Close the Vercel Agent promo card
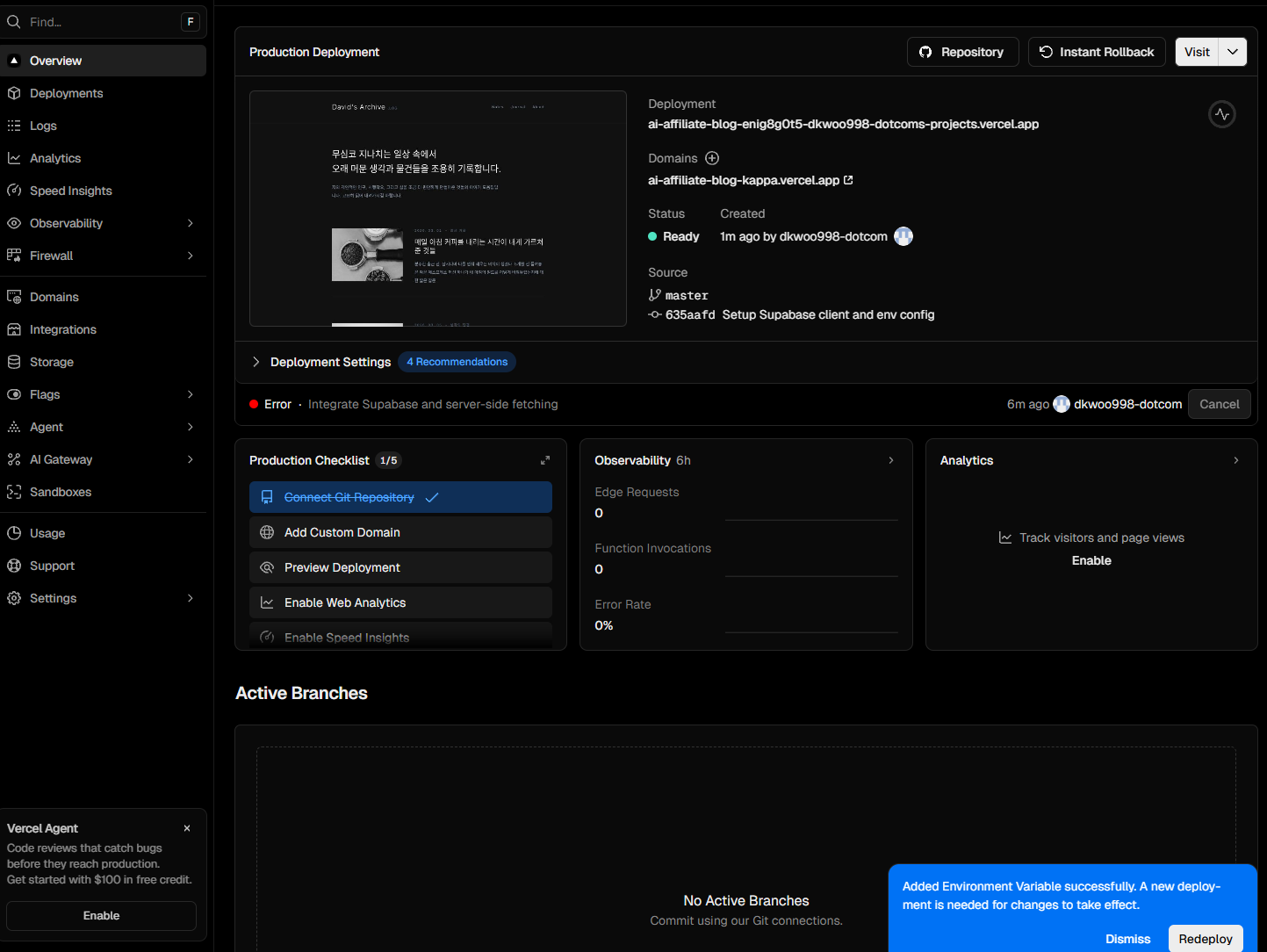Viewport: 1267px width, 952px height. [187, 828]
